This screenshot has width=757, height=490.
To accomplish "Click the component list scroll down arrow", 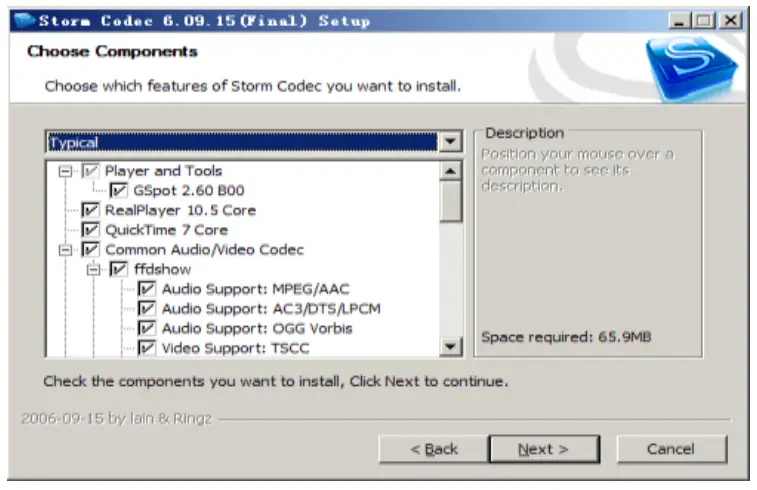I will pyautogui.click(x=450, y=347).
